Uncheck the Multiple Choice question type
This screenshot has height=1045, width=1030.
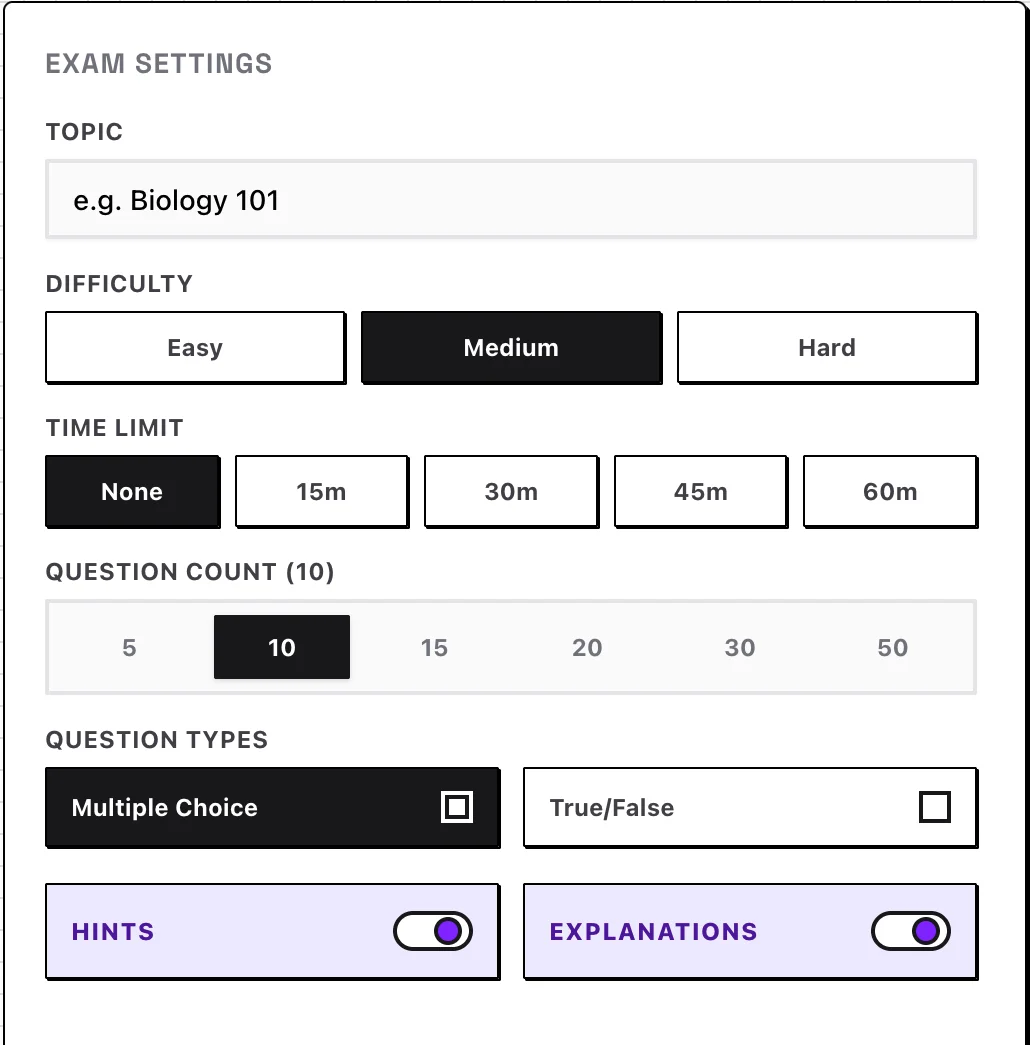[x=272, y=807]
